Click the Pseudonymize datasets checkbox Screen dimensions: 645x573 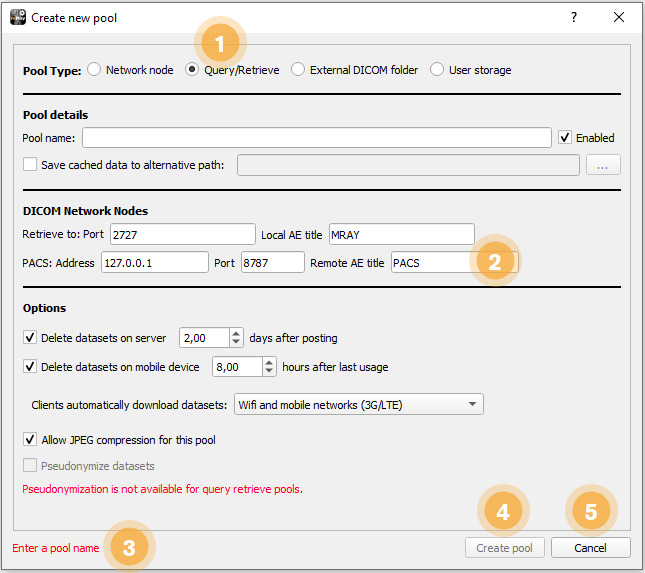point(30,465)
